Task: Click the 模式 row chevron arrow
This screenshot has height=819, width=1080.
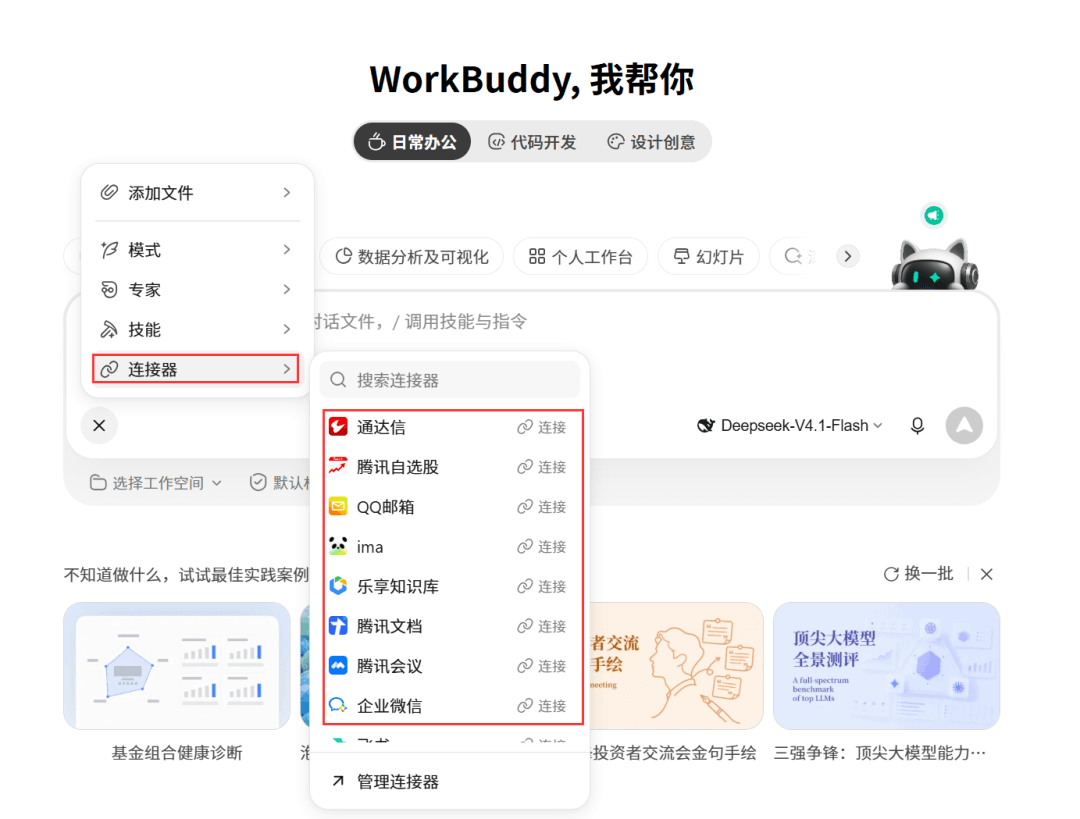Action: 287,249
